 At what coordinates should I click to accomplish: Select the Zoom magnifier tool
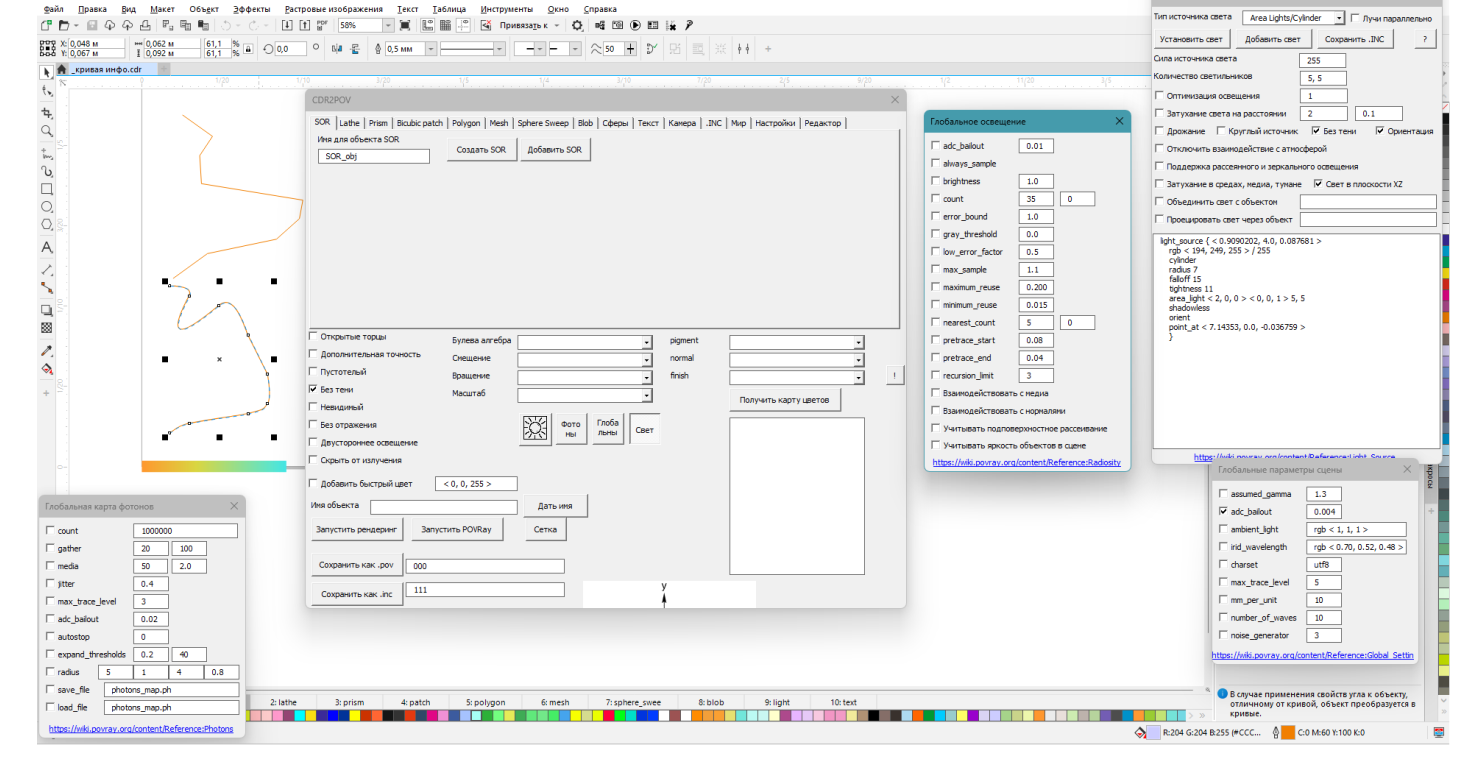[x=46, y=131]
